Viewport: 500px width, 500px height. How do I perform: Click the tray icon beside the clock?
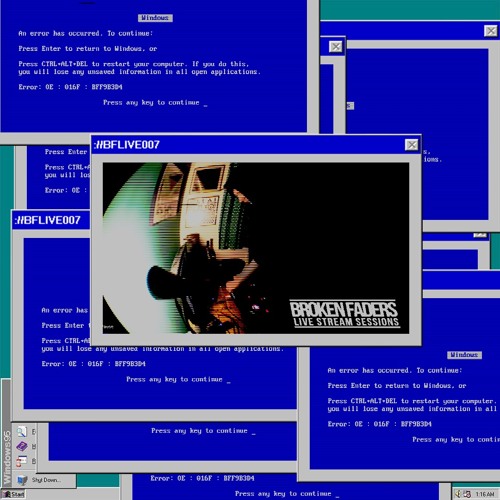(x=467, y=494)
